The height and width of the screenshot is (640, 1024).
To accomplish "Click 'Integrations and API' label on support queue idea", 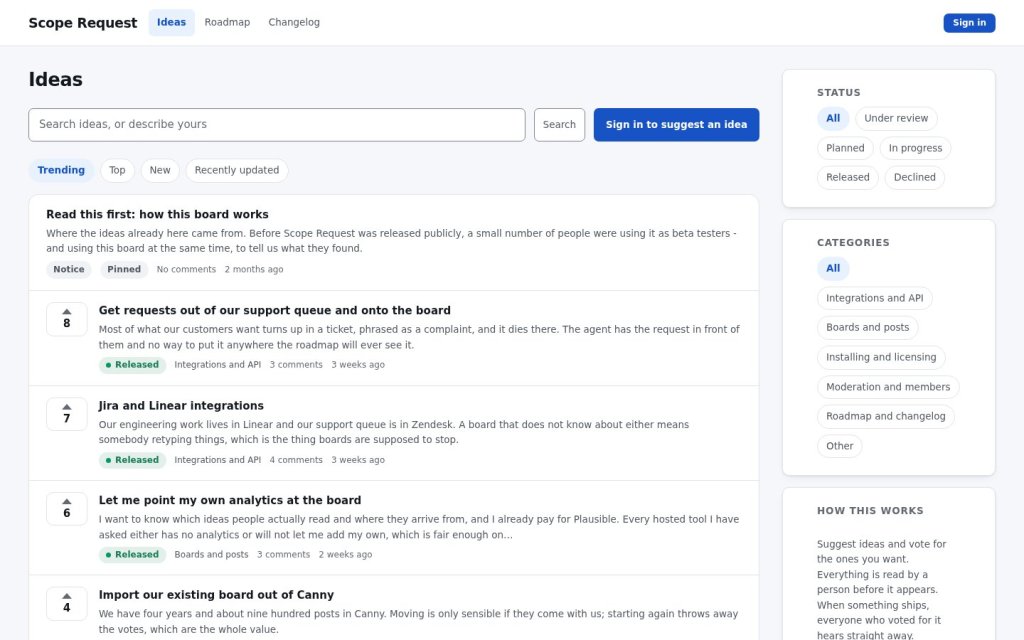I will click(x=217, y=365).
